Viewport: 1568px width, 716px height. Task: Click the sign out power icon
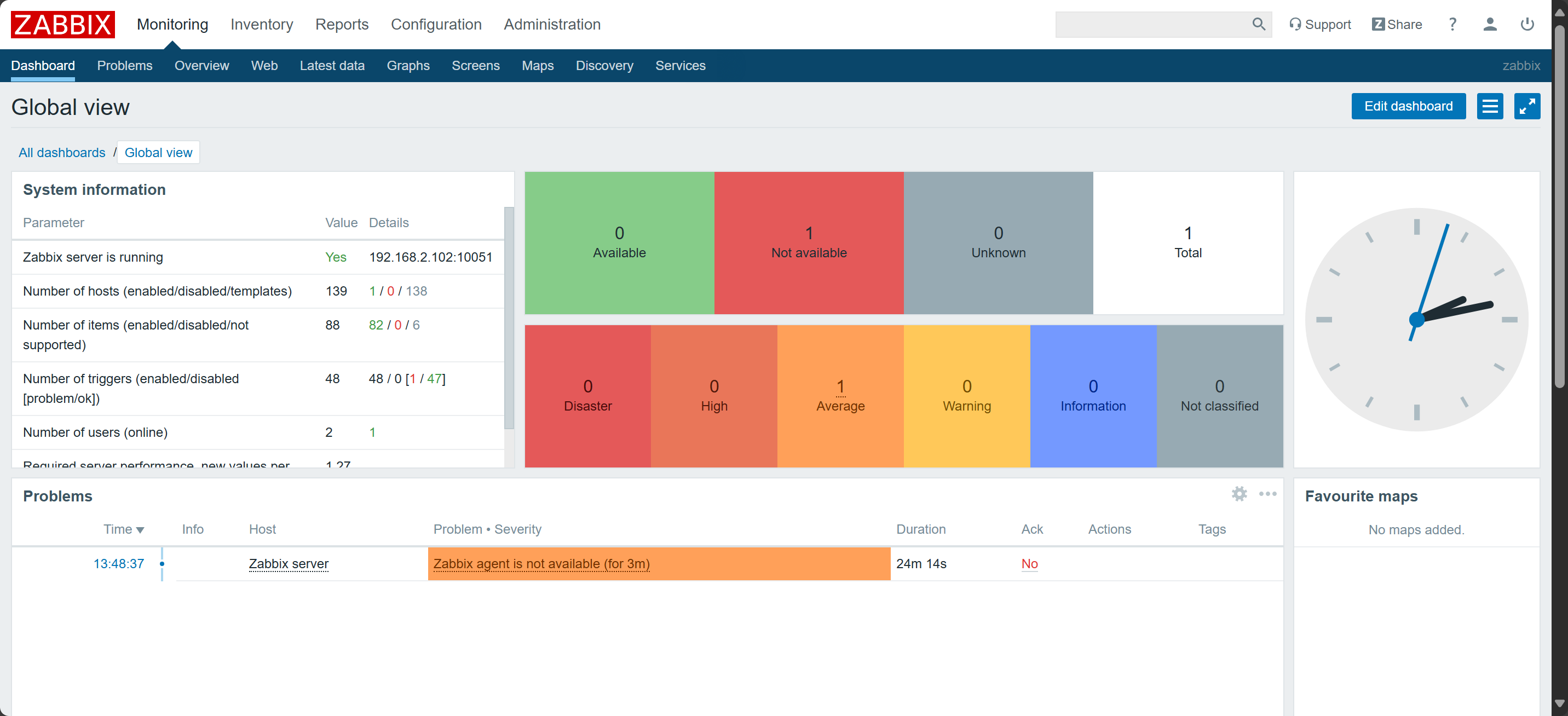pos(1526,24)
